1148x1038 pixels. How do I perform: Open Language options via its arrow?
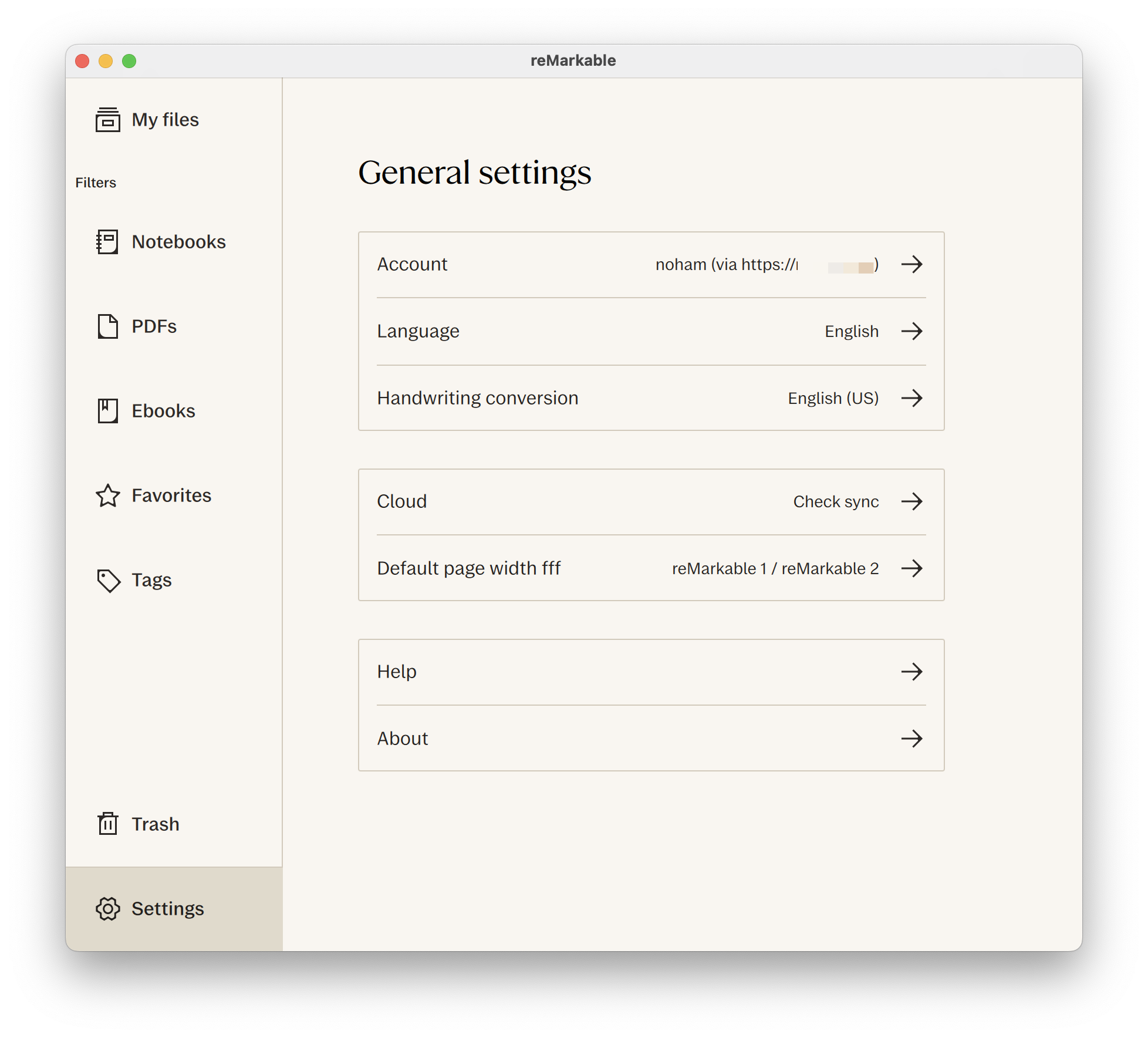[912, 331]
